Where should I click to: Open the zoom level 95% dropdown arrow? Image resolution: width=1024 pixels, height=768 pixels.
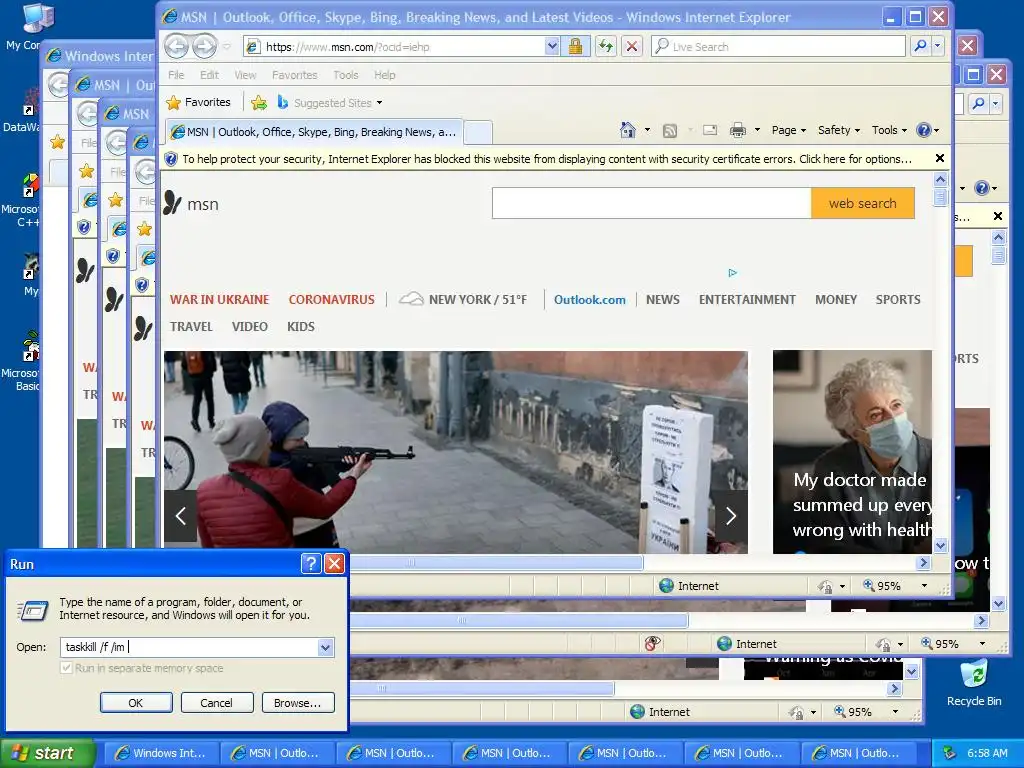923,586
